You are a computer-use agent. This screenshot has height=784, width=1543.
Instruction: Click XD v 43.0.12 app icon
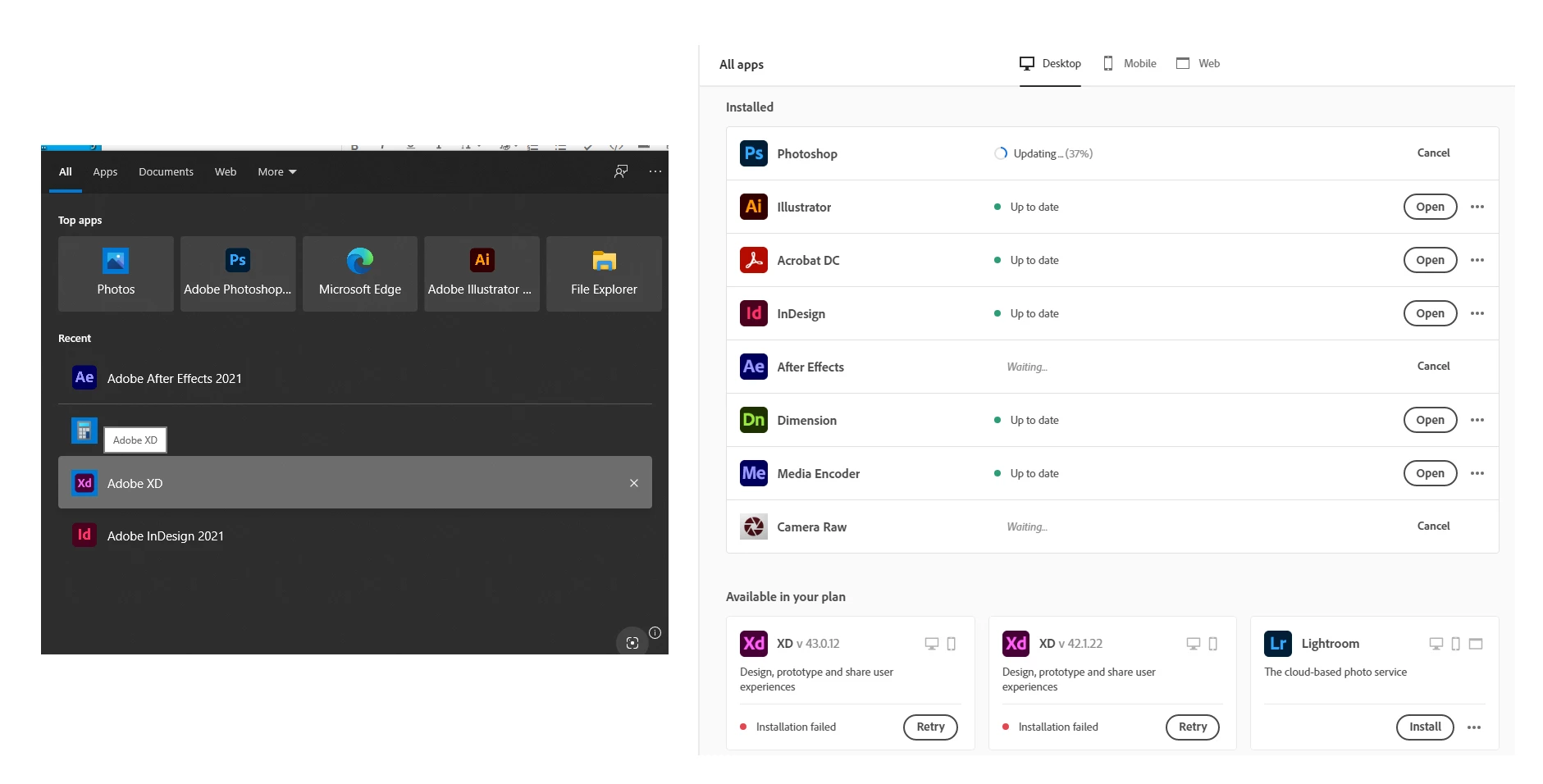pos(754,644)
